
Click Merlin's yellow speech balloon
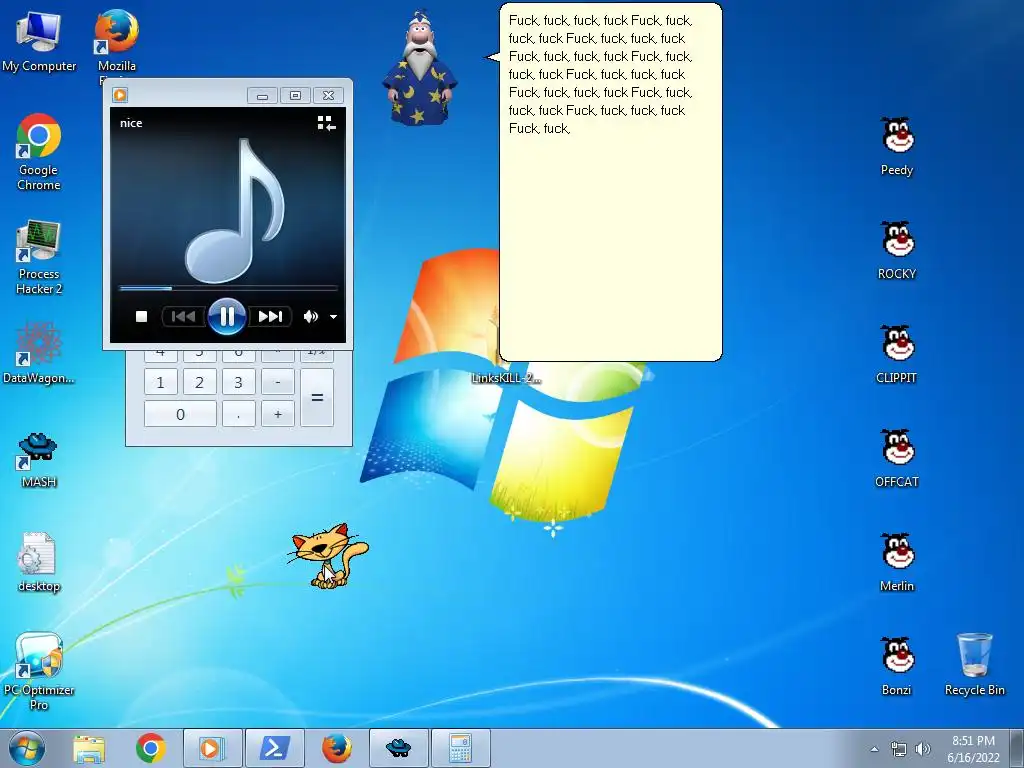(x=611, y=182)
